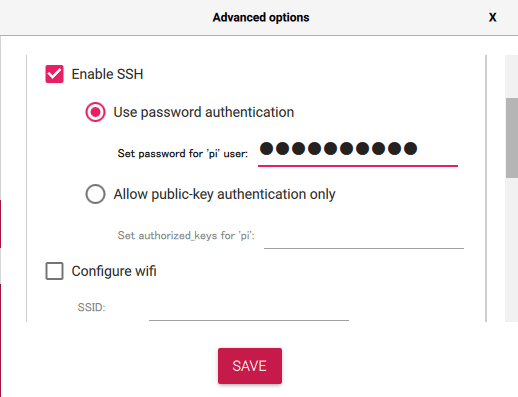Uncheck the Enable SSH checkbox
Screen dimensions: 518x397
[x=54, y=74]
